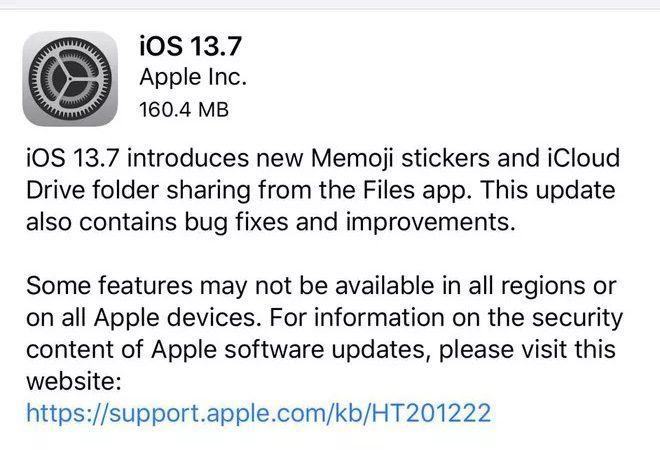Click the 160.4 MB download size
The height and width of the screenshot is (450, 660).
click(x=184, y=110)
